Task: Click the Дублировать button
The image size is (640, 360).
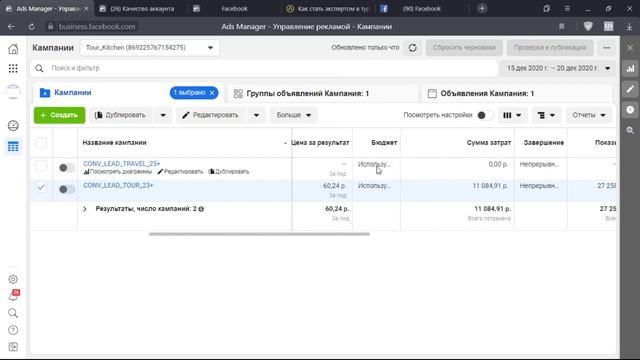Action: (120, 116)
